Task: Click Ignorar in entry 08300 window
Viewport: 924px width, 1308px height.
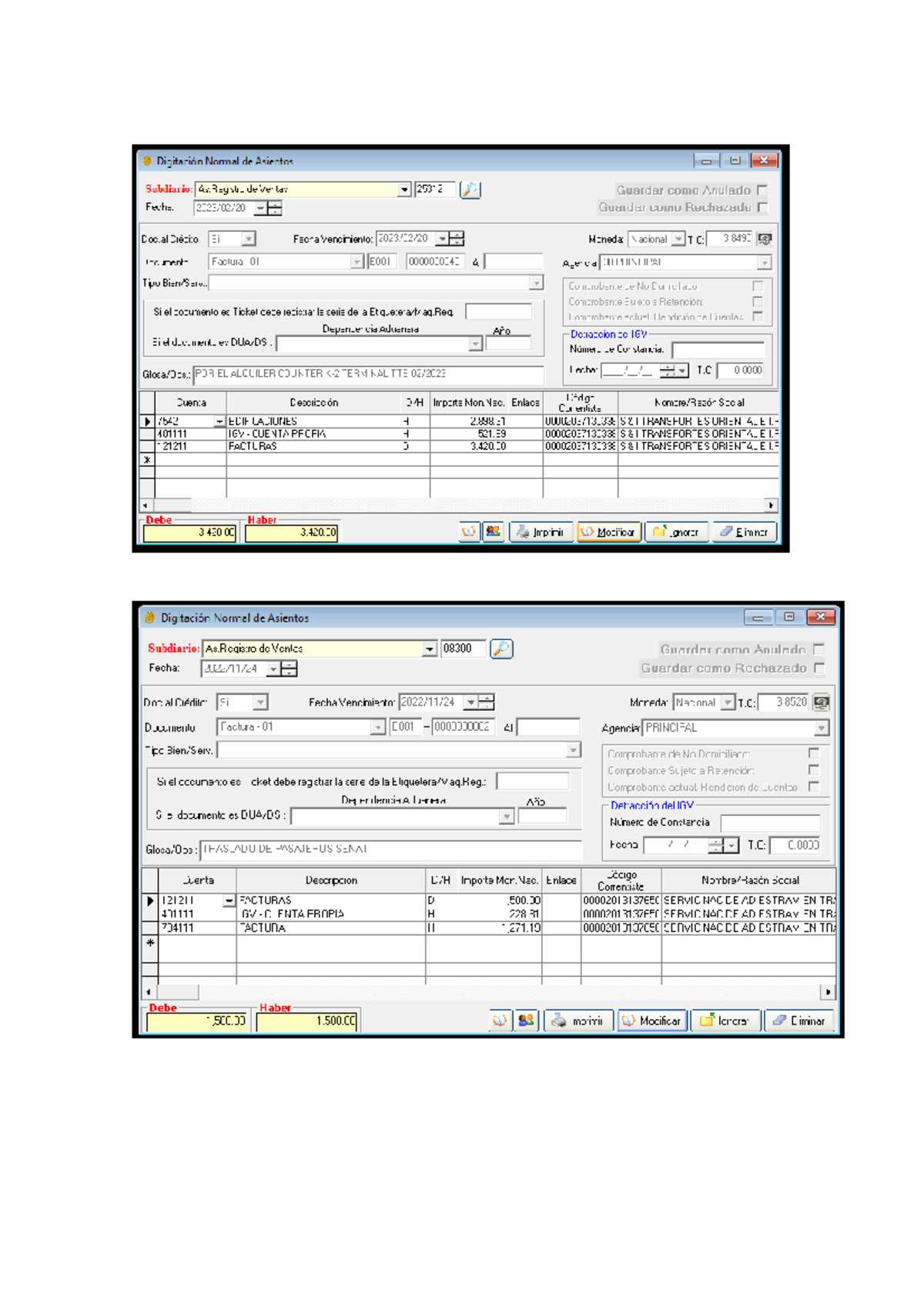Action: [726, 1021]
